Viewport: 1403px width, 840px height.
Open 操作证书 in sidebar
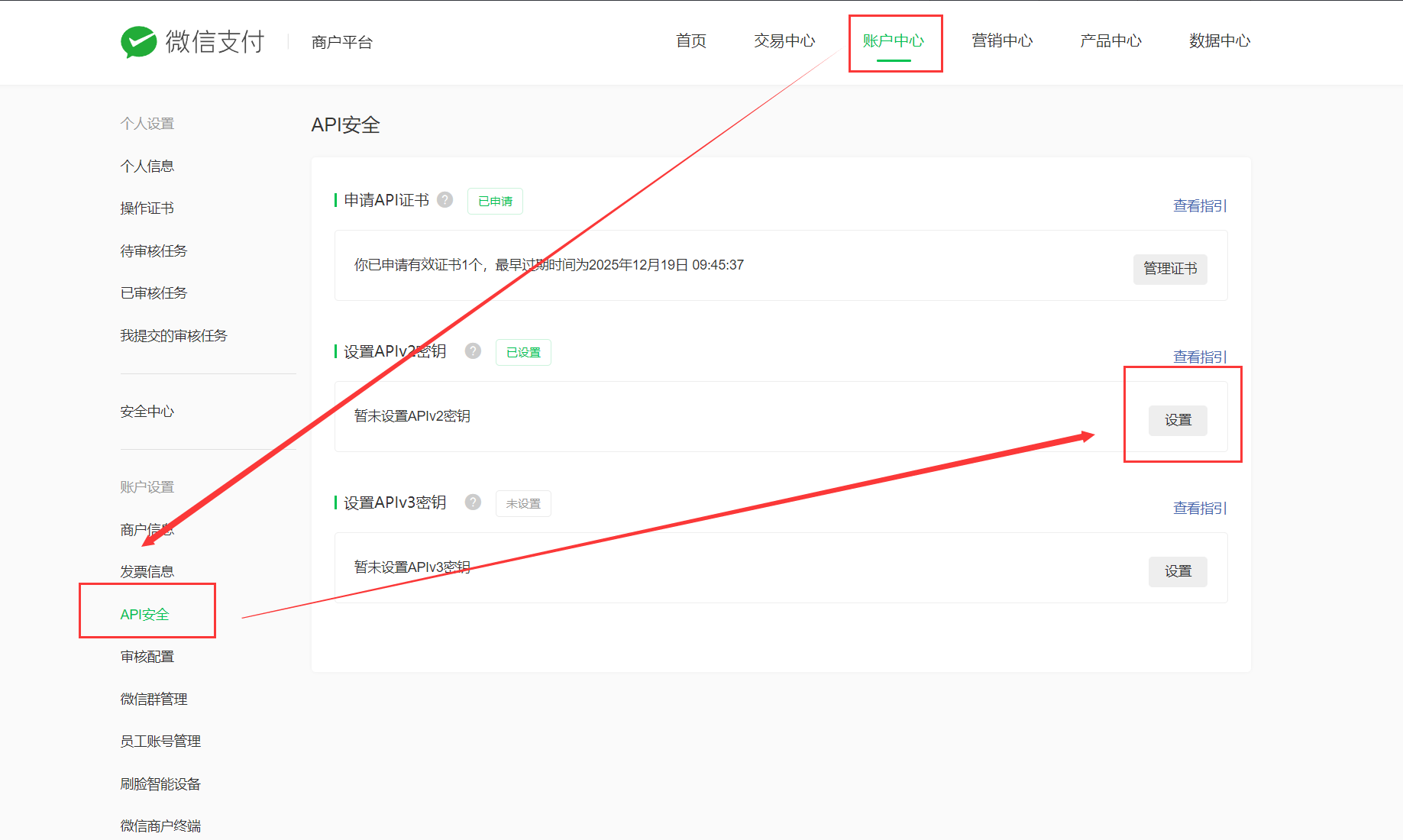(x=147, y=208)
